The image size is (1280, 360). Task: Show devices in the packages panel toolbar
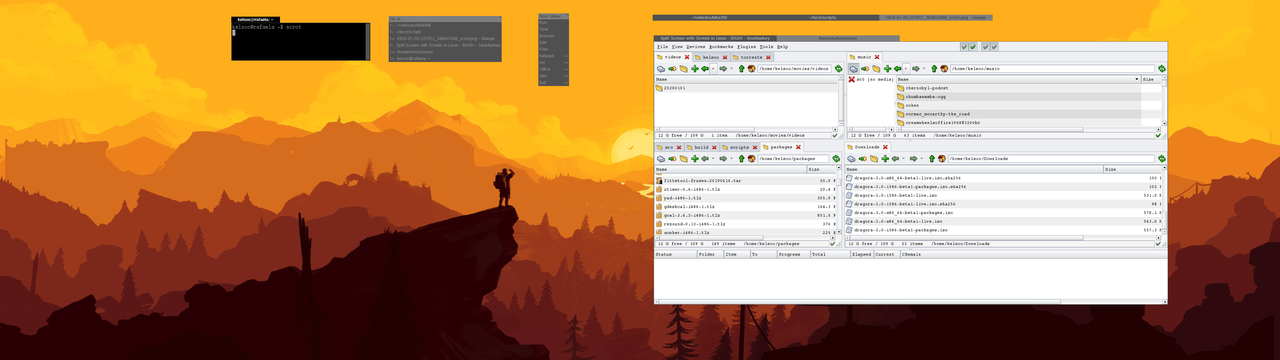661,159
